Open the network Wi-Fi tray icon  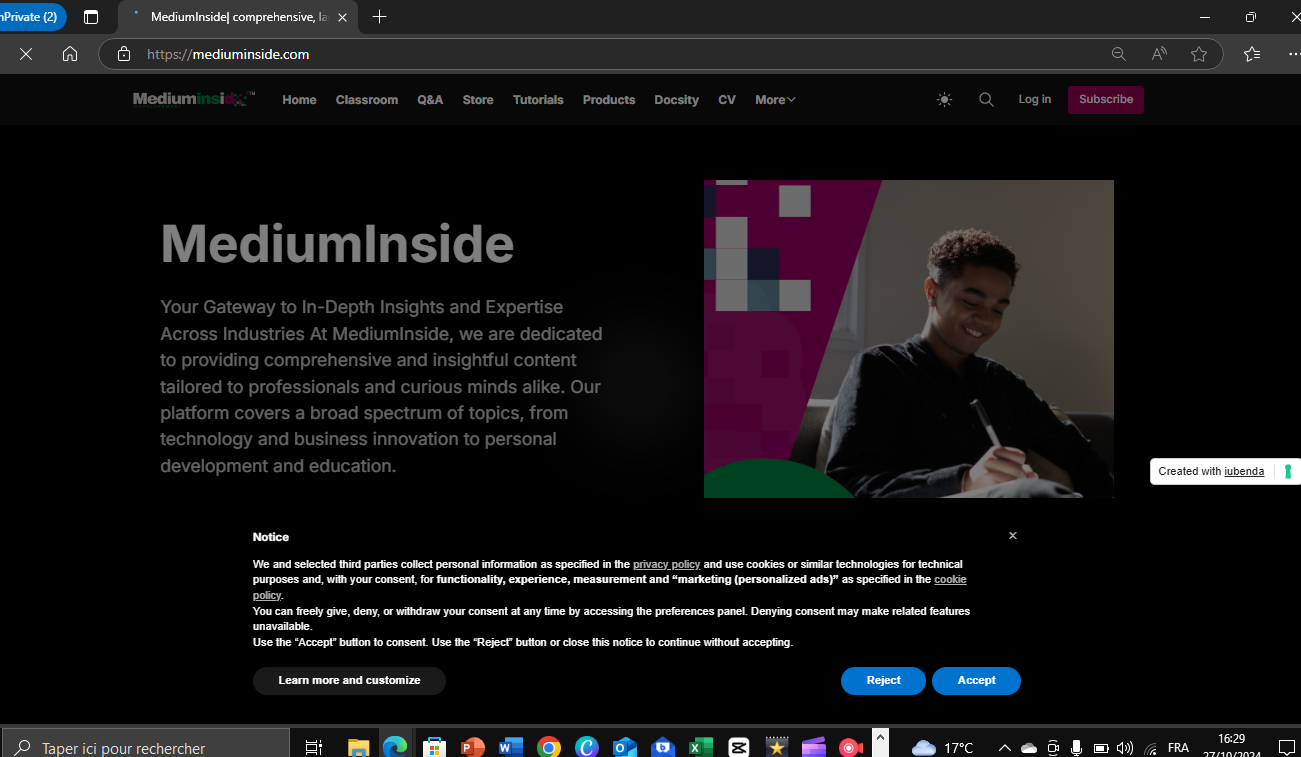[x=1150, y=747]
